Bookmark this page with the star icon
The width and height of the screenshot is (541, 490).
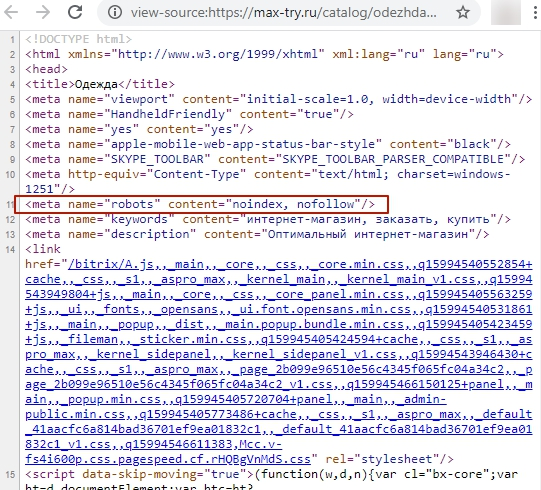[x=463, y=13]
